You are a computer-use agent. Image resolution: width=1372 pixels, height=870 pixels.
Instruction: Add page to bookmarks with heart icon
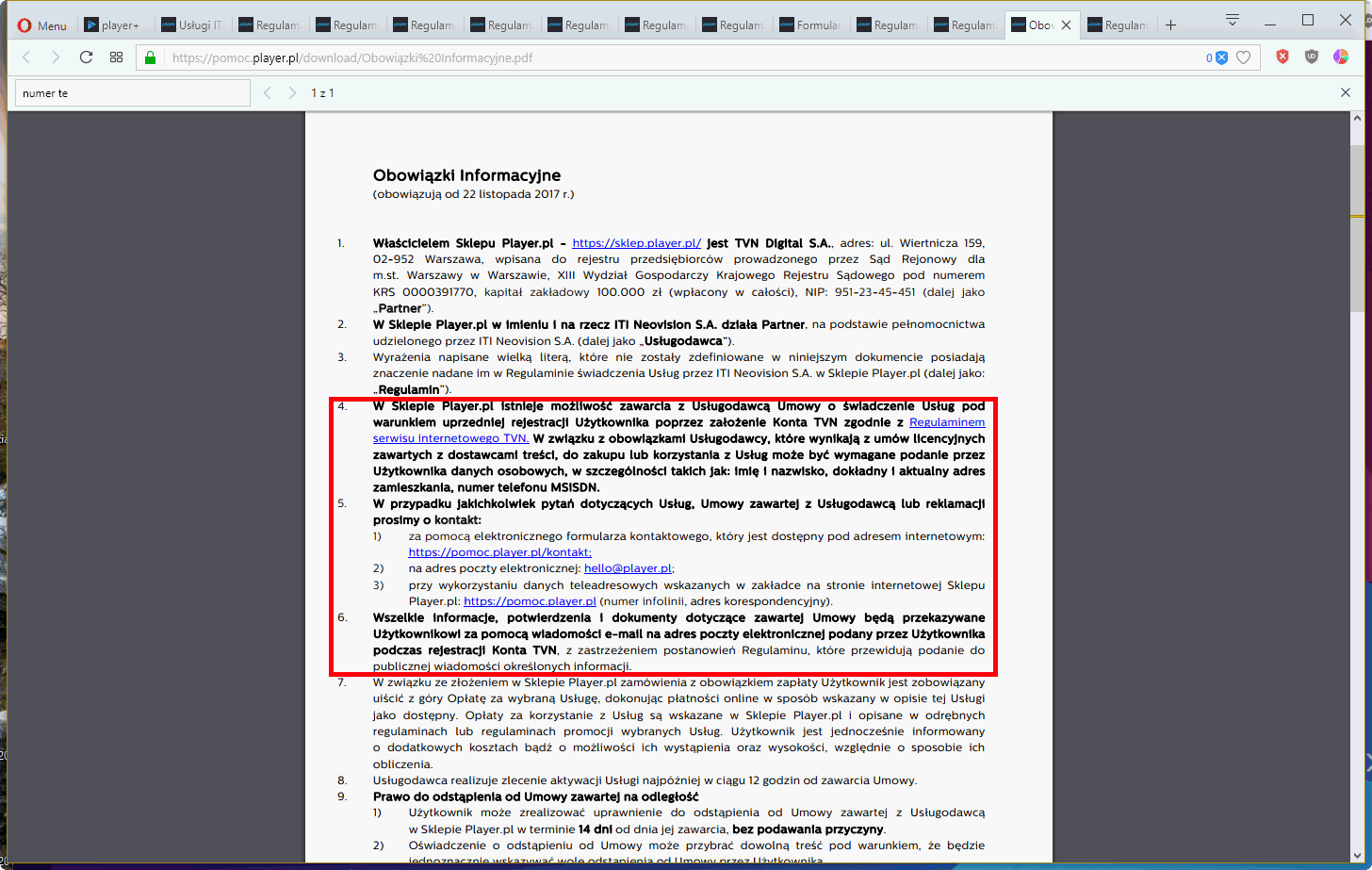tap(1244, 57)
